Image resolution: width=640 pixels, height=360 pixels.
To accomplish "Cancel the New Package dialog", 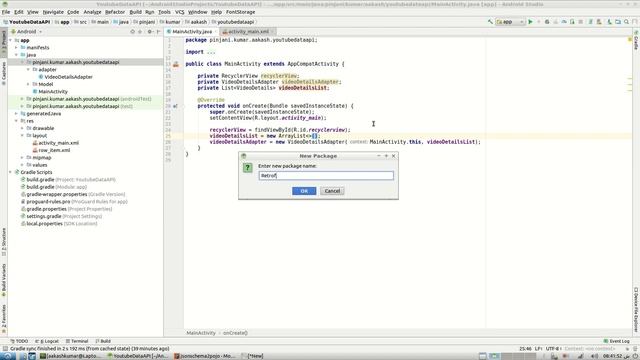I will coord(332,191).
